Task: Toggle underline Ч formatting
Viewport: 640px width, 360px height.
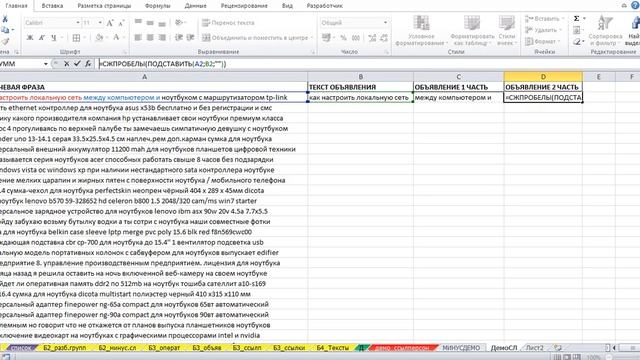Action: pos(53,38)
